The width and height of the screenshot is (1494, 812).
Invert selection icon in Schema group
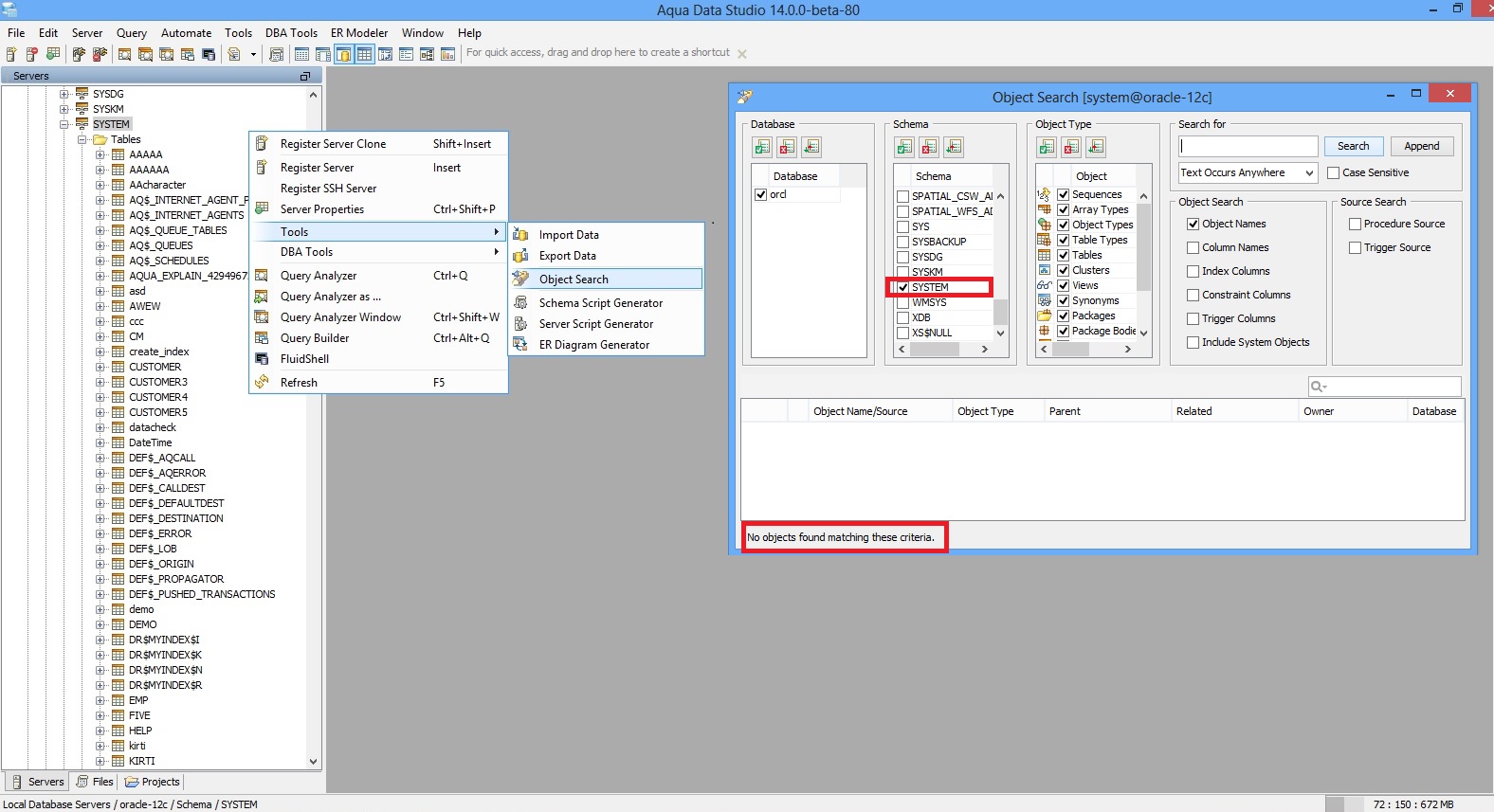[954, 147]
